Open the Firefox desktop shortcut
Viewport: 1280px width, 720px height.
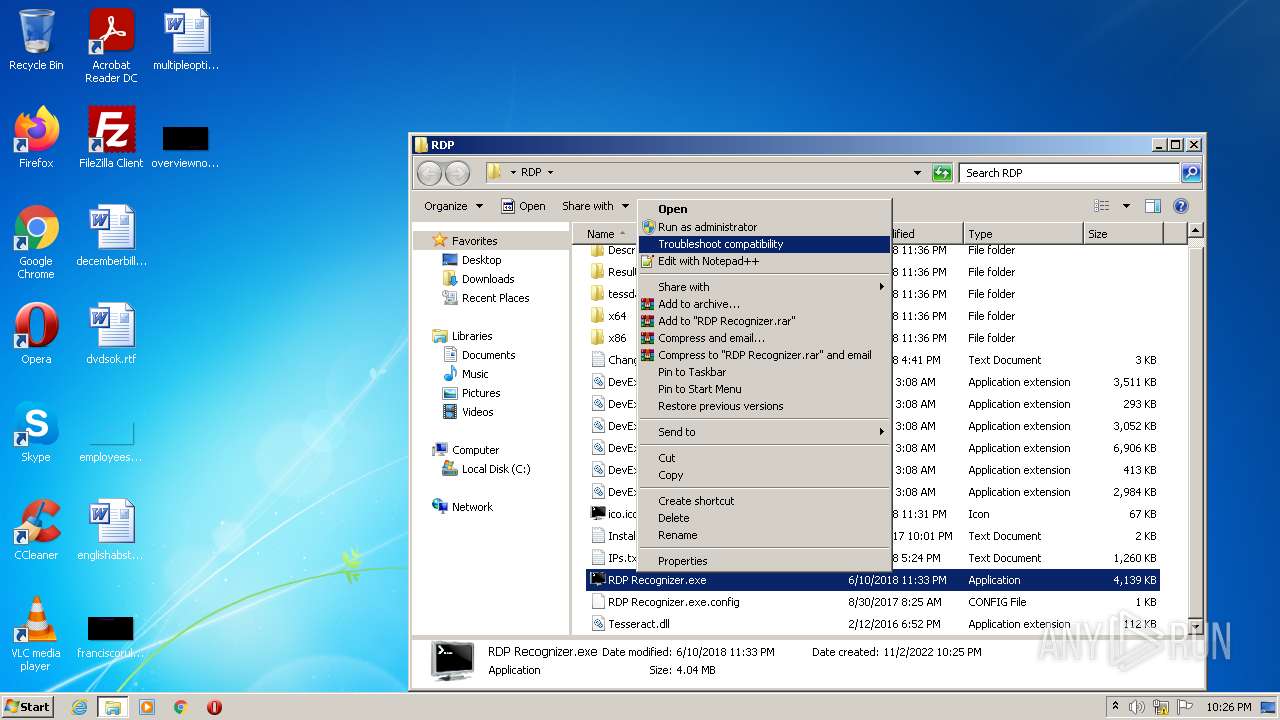(x=36, y=137)
